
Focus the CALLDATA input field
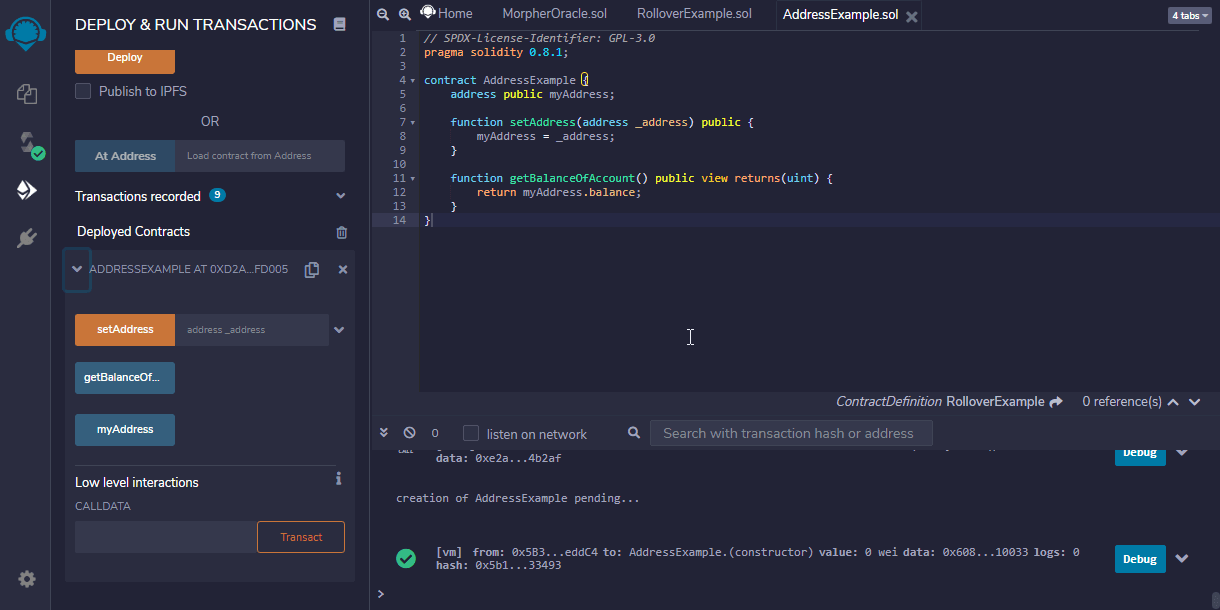[x=166, y=537]
